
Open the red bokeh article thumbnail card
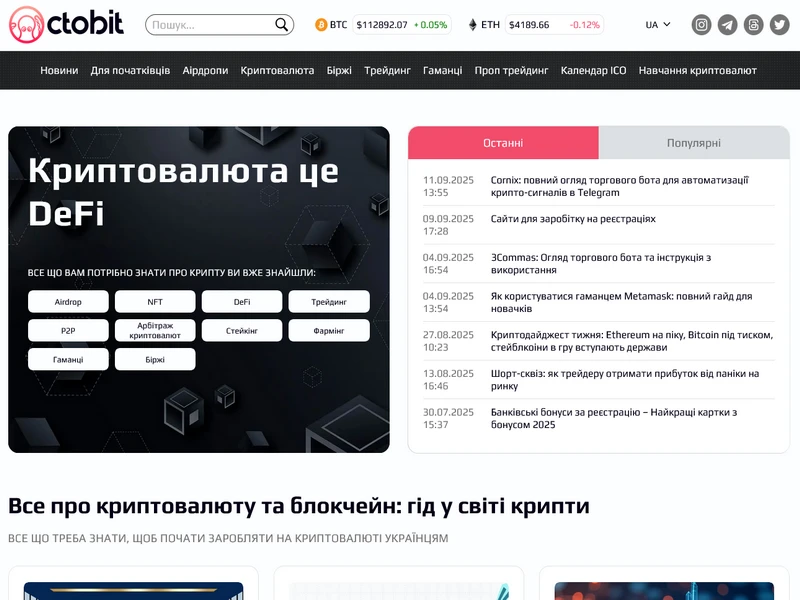tap(664, 591)
